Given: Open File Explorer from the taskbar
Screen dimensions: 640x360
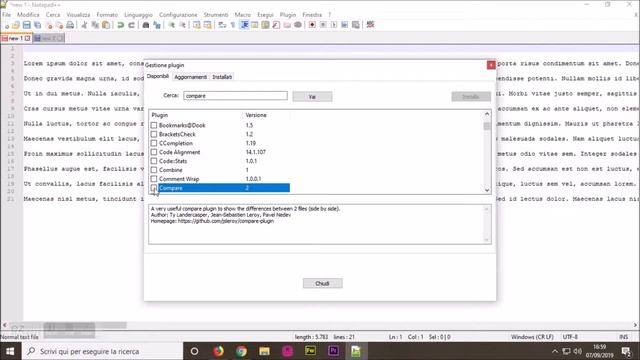Looking at the screenshot, I should (x=264, y=351).
